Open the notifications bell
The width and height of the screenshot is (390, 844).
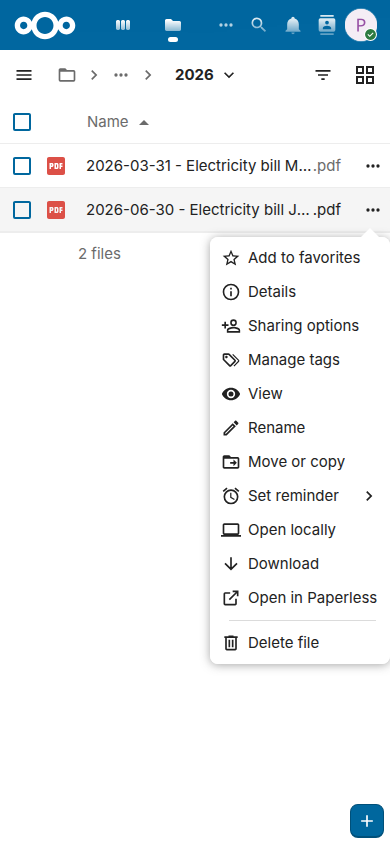293,25
